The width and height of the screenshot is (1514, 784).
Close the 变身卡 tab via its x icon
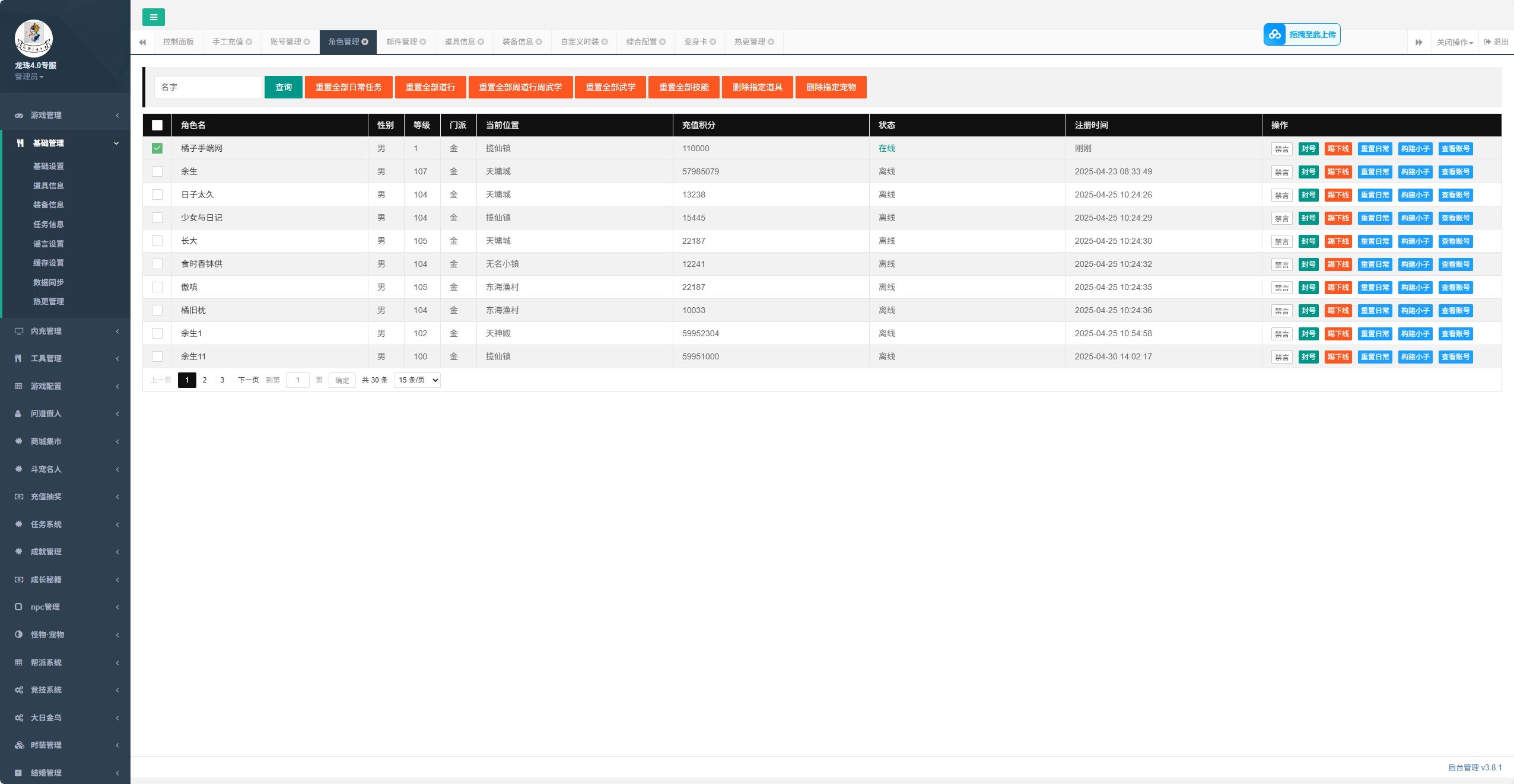click(x=713, y=42)
